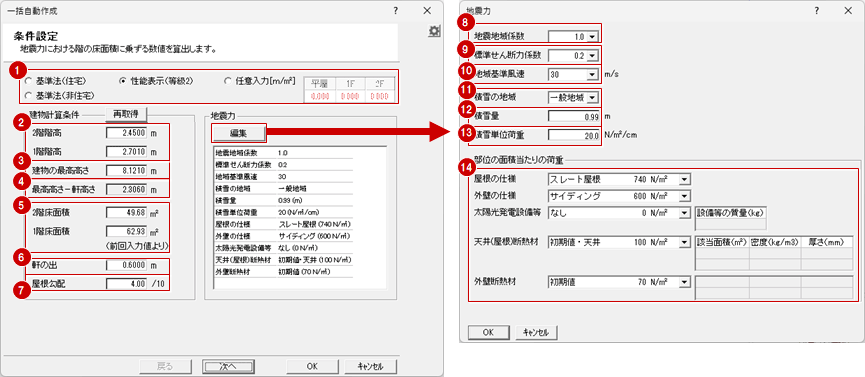Open the 地震地域係数 dropdown
865x377 pixels.
pyautogui.click(x=592, y=37)
